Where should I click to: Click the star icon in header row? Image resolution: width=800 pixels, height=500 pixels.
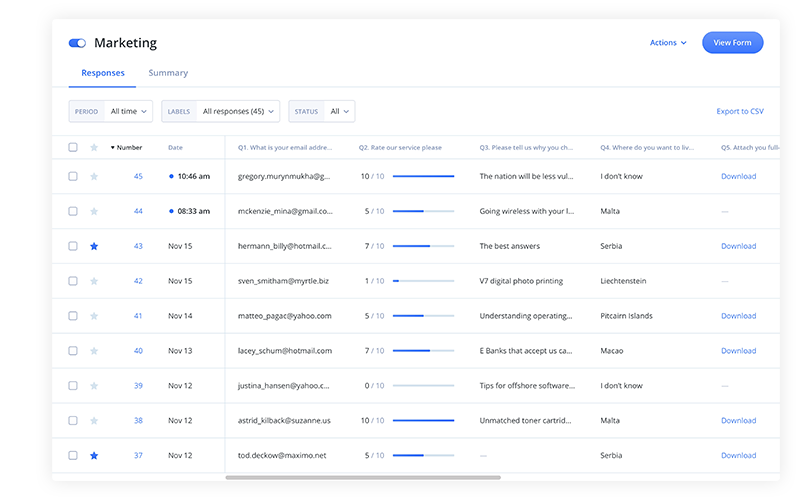click(94, 148)
